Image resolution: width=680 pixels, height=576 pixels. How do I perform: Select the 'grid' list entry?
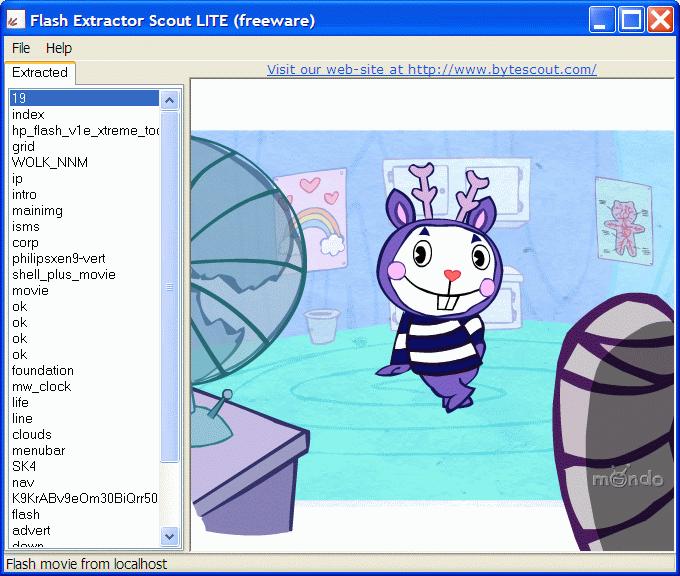tap(84, 147)
